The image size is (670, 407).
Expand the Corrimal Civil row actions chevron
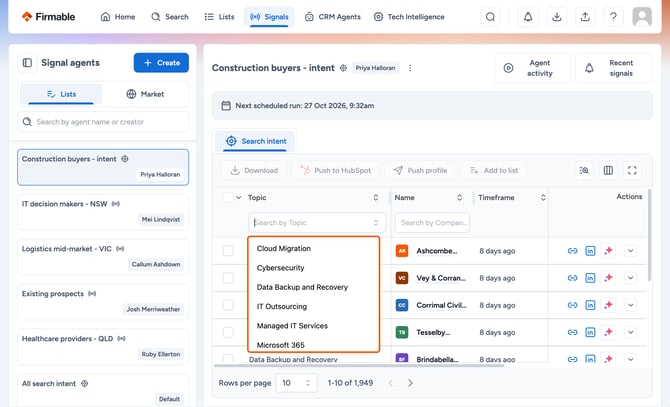pyautogui.click(x=630, y=305)
